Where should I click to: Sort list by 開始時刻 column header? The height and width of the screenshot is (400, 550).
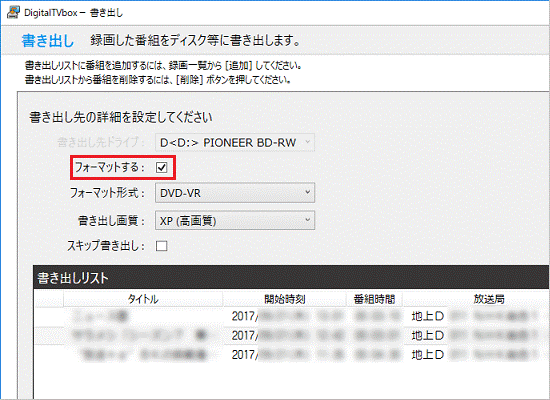(284, 299)
